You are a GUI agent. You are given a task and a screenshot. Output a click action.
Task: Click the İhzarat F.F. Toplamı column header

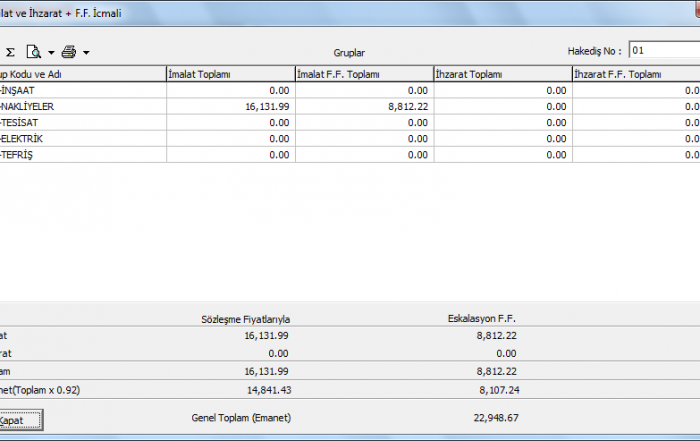click(635, 74)
